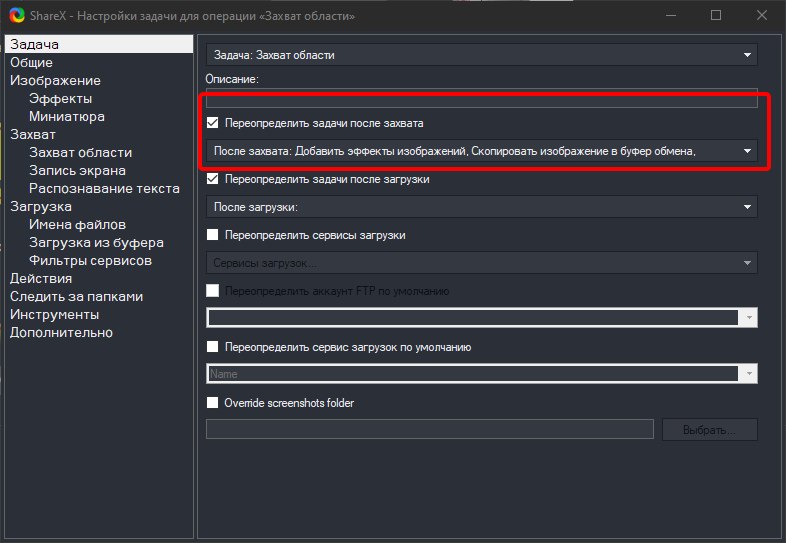Screen dimensions: 786x543
Task: Open the После захвата tasks dropdown
Action: click(481, 151)
